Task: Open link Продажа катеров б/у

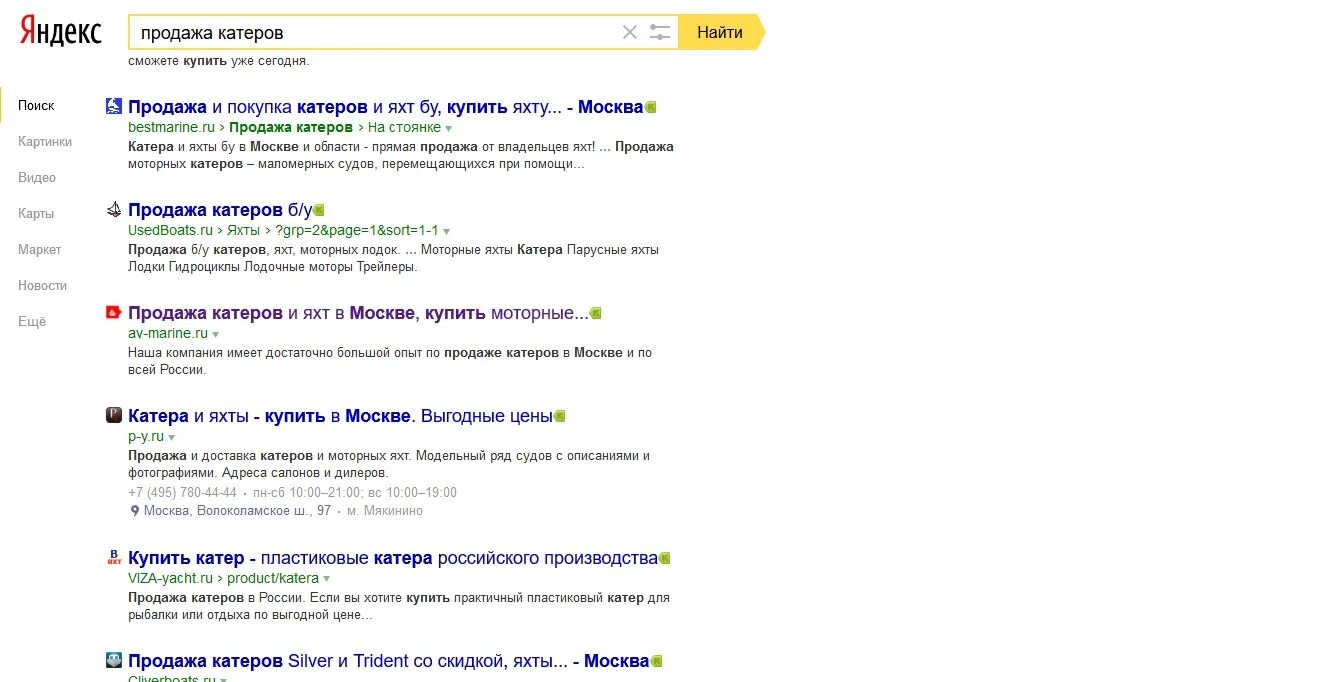Action: tap(220, 210)
